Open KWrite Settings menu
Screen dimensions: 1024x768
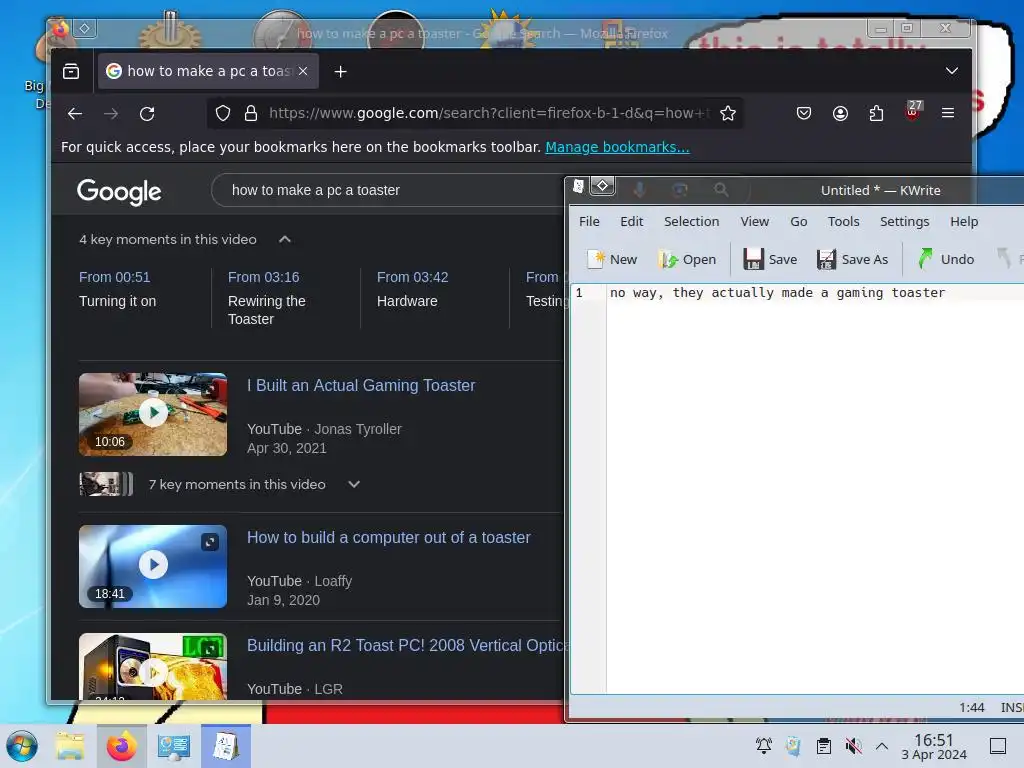pos(904,221)
